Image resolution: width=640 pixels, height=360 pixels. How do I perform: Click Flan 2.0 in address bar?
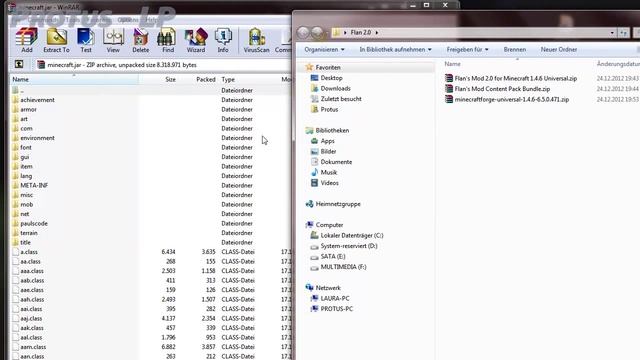click(361, 32)
